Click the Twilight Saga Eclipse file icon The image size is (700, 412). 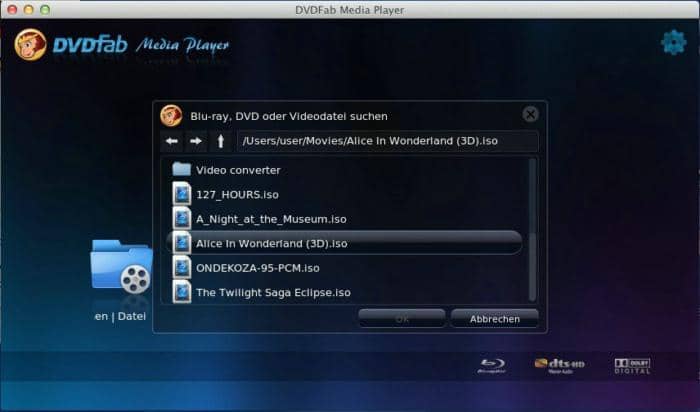tap(182, 292)
